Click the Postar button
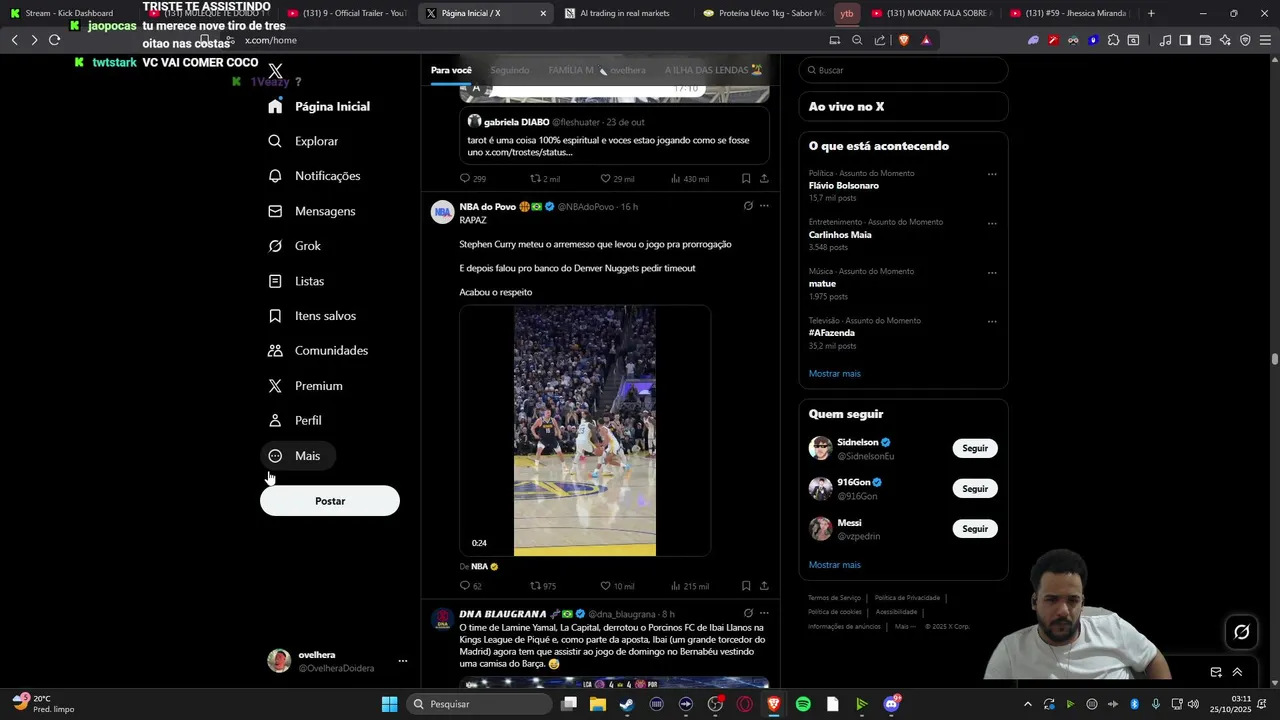 coord(330,501)
